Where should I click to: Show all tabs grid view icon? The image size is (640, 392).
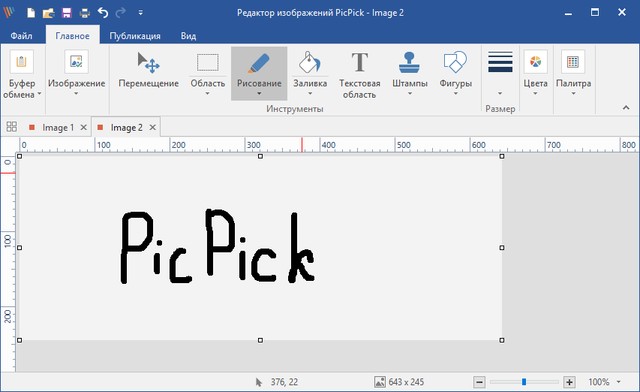[12, 127]
